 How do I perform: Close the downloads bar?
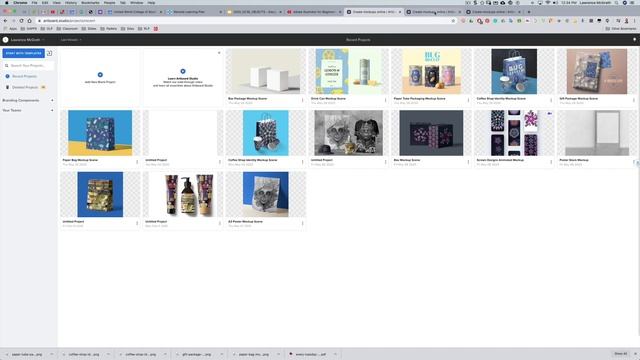635,353
